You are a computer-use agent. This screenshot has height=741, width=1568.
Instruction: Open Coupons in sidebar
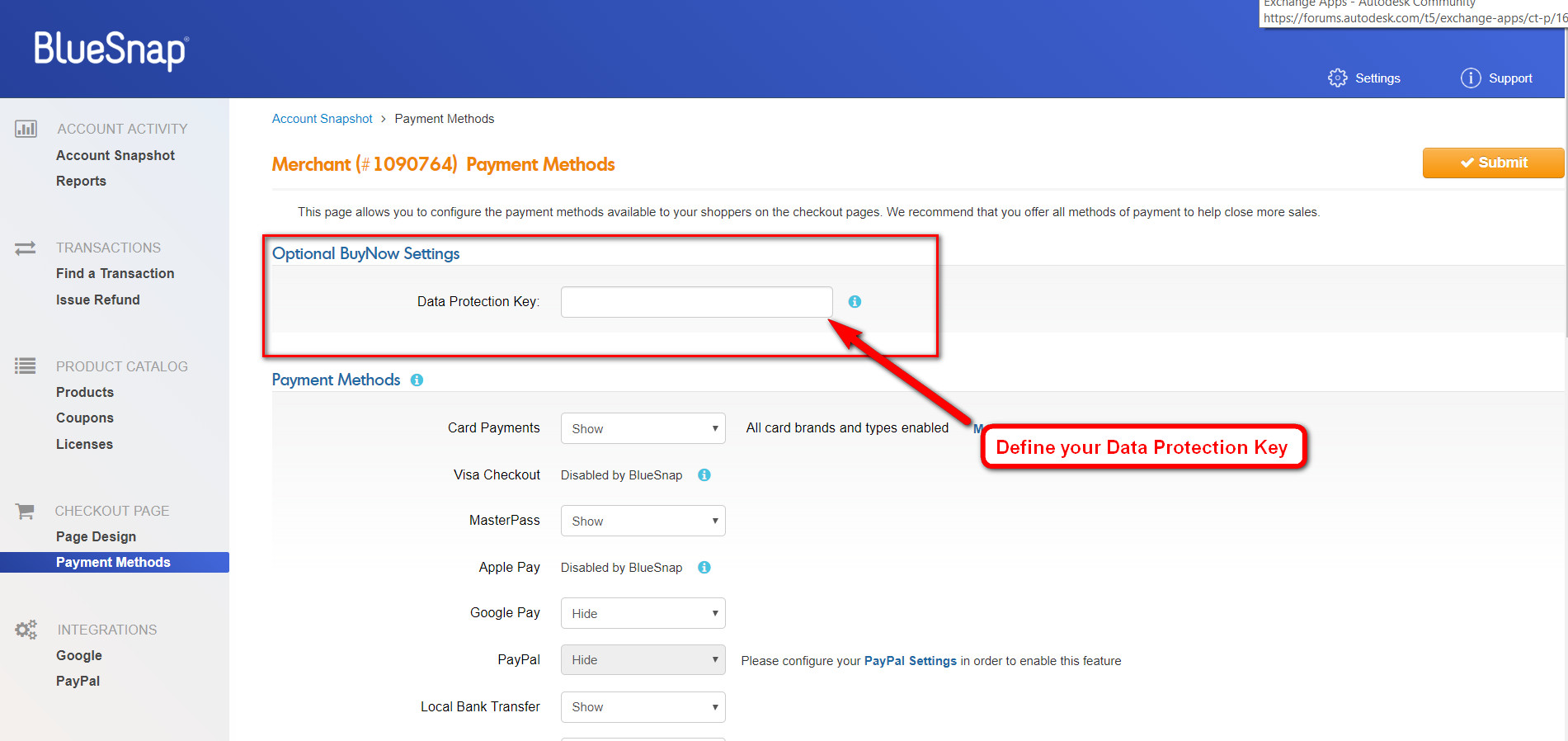(85, 418)
